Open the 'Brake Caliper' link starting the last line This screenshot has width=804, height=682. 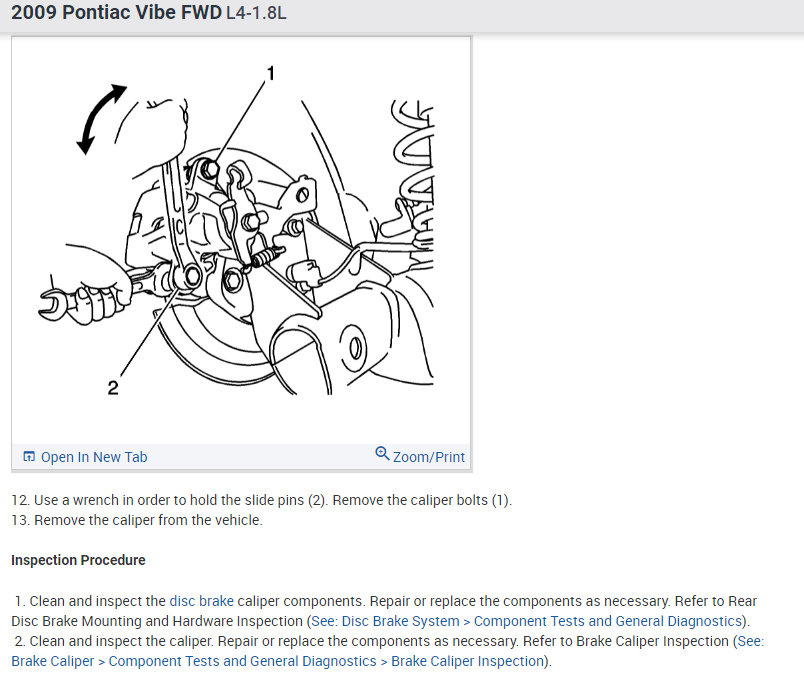pyautogui.click(x=53, y=661)
